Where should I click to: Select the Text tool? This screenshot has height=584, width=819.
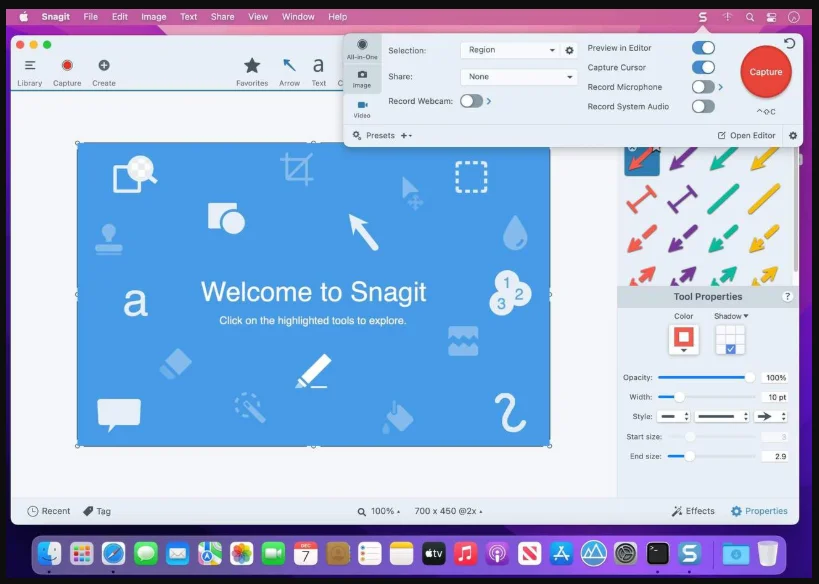point(319,73)
